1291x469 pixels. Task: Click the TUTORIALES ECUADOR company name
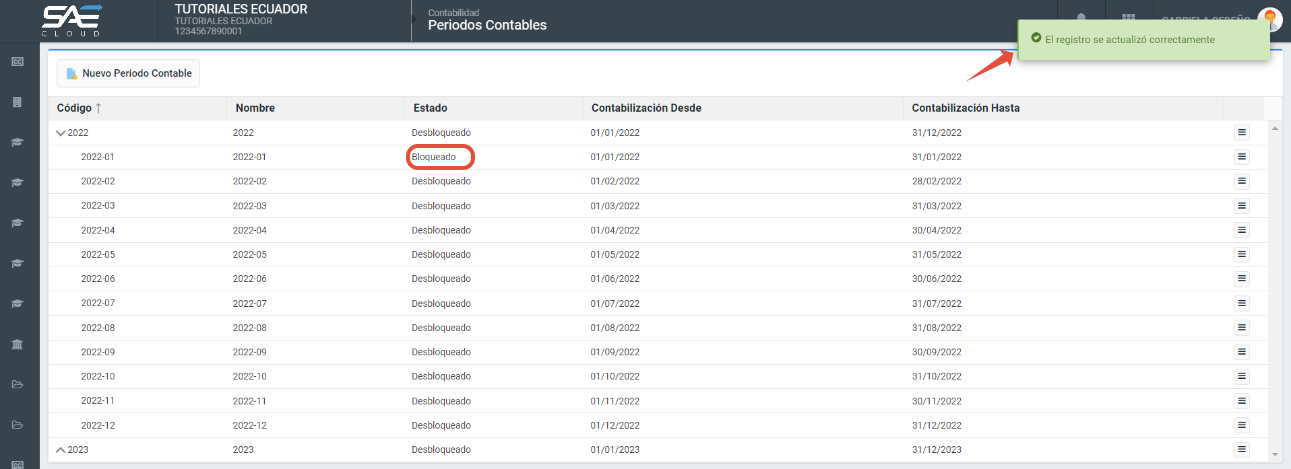(241, 9)
